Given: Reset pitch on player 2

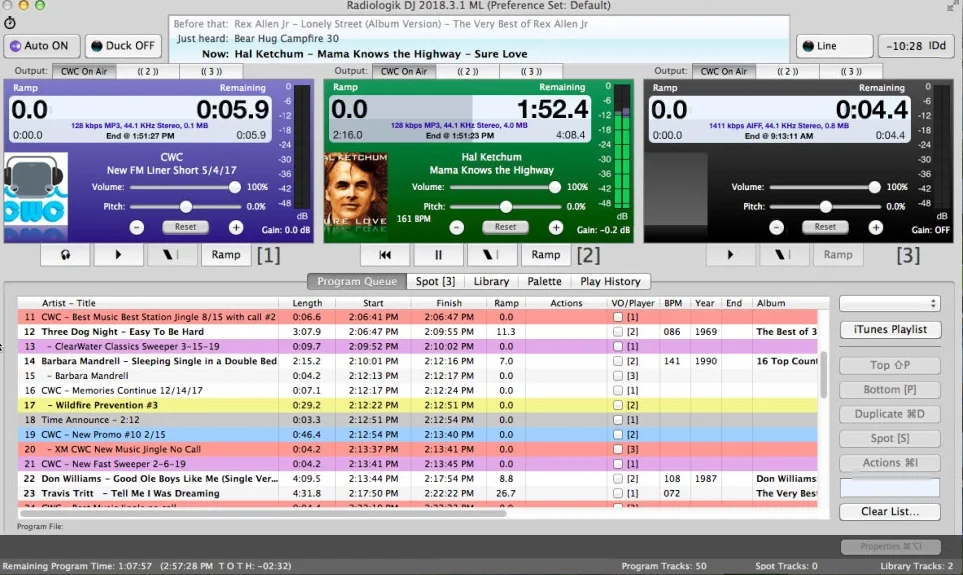Looking at the screenshot, I should click(505, 227).
